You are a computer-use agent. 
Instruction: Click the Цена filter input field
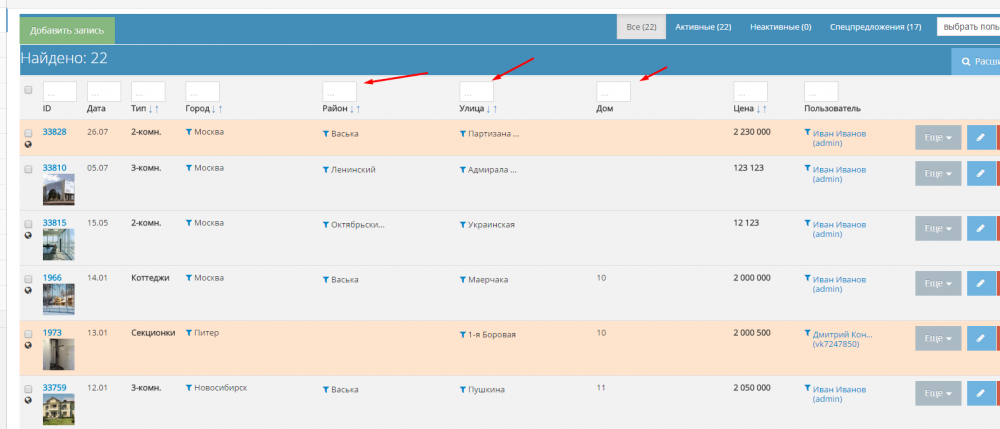(750, 91)
